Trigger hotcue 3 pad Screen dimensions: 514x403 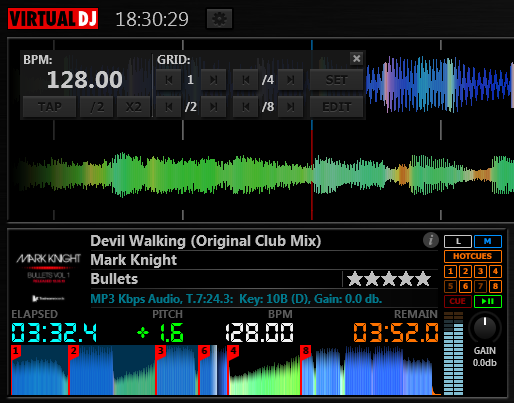coord(480,271)
